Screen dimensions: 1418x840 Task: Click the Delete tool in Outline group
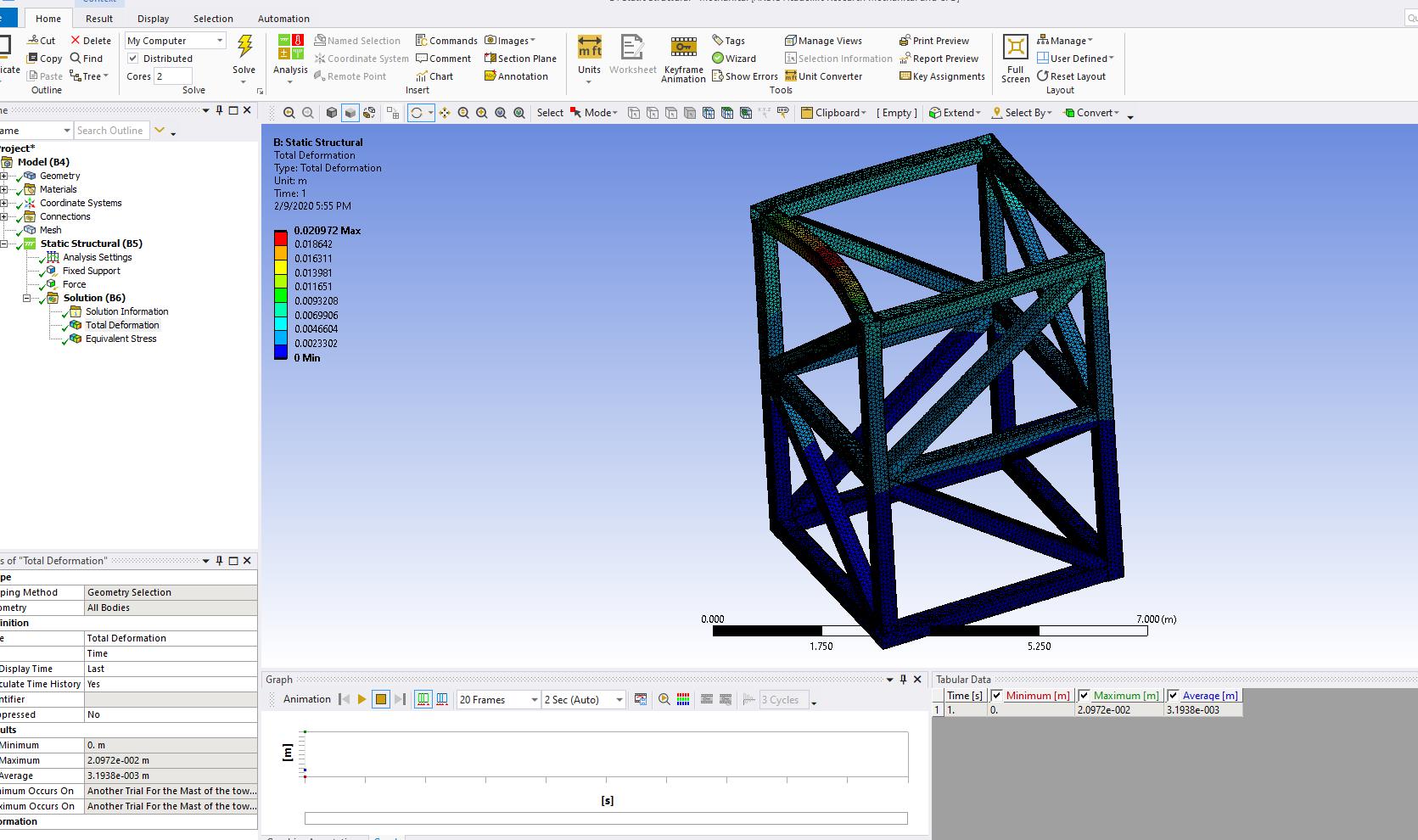pos(91,41)
